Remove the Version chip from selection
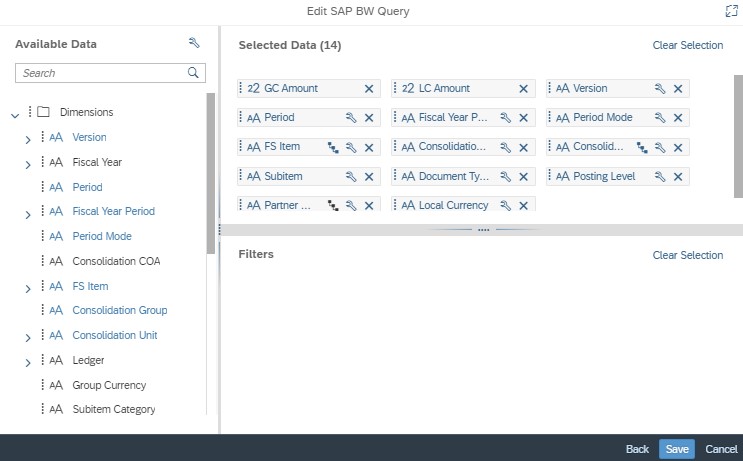 tap(678, 89)
